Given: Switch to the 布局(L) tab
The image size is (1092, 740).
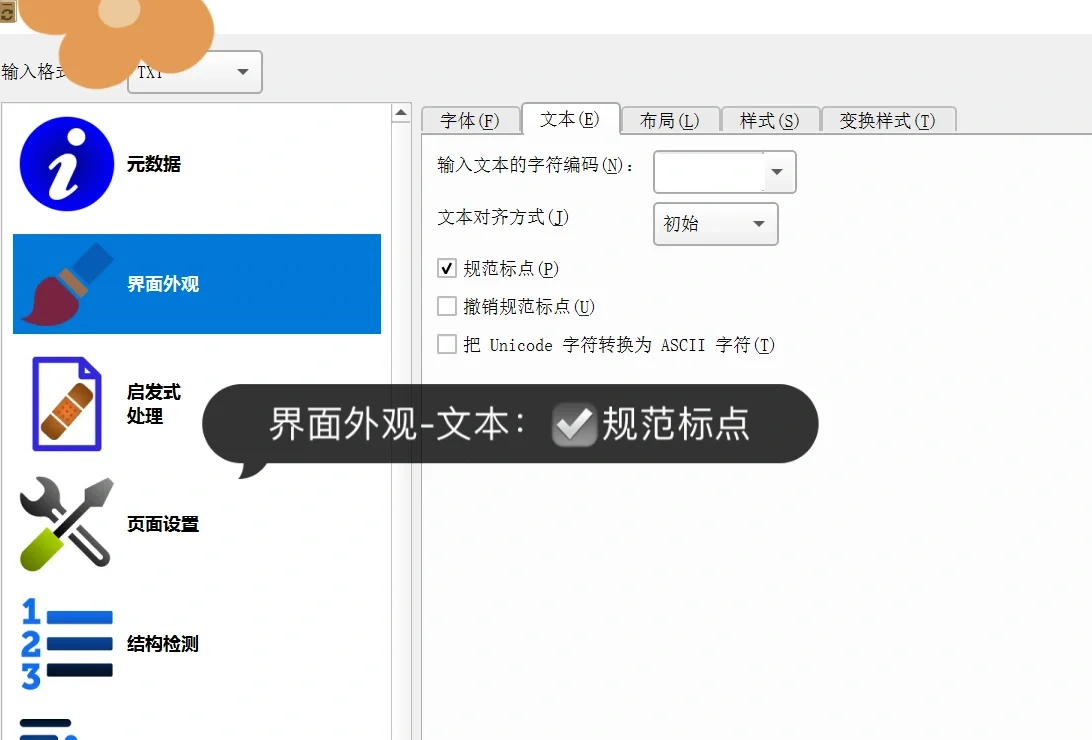Looking at the screenshot, I should pos(669,120).
